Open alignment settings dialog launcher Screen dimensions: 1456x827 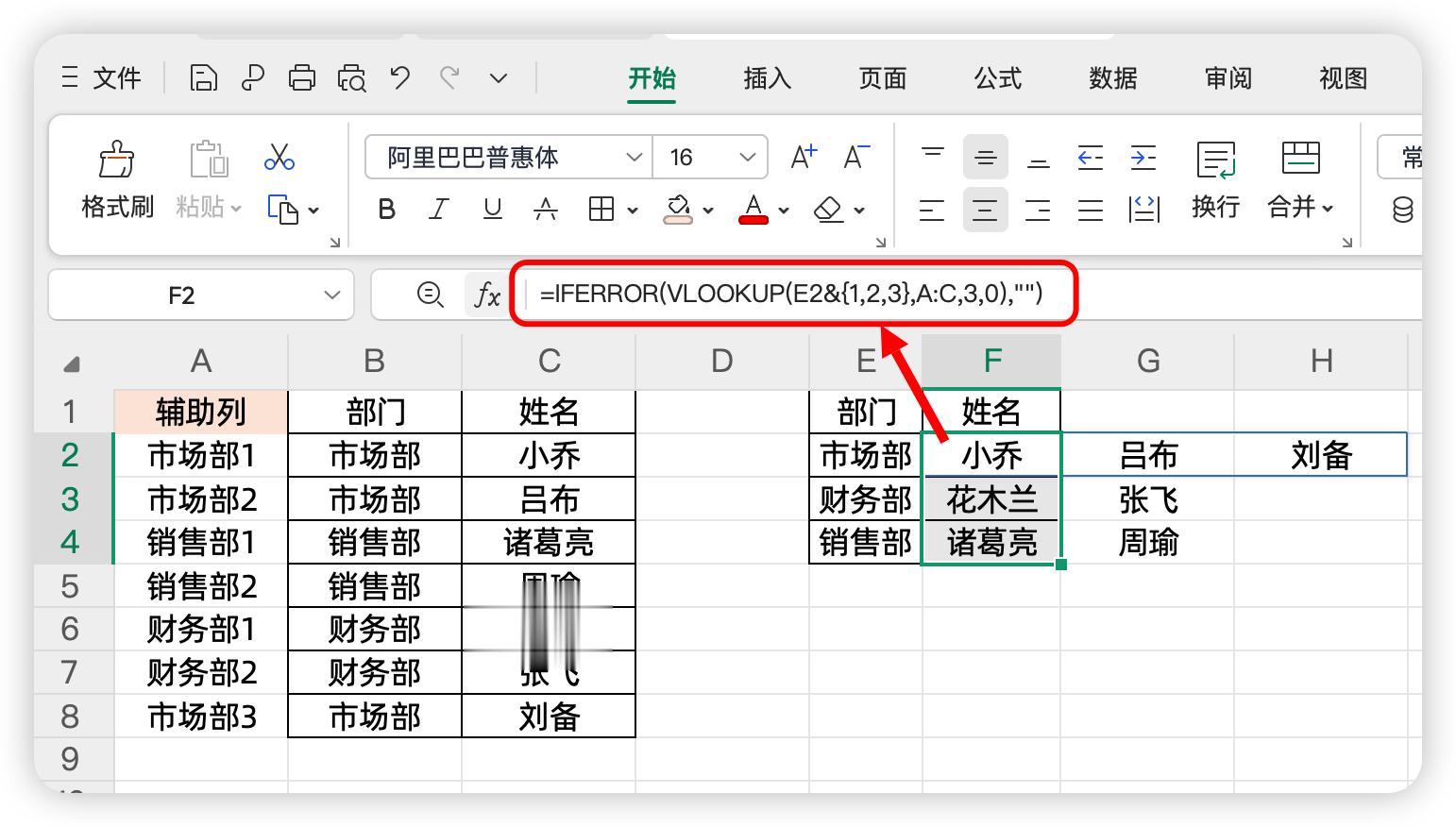click(x=1347, y=243)
